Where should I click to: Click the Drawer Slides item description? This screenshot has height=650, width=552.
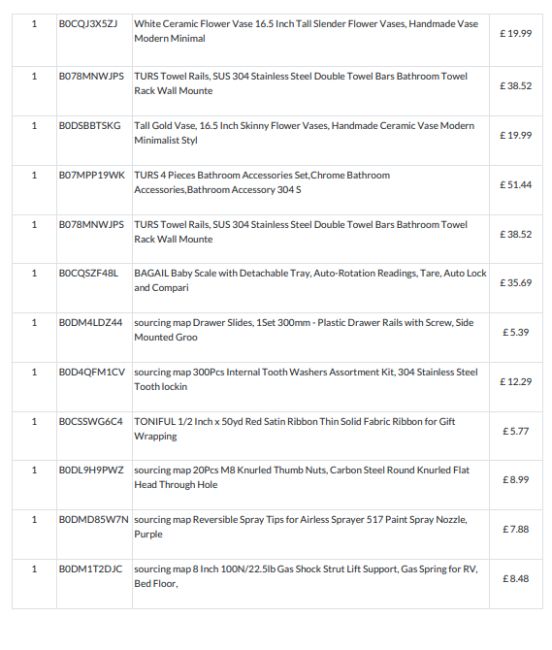coord(304,330)
